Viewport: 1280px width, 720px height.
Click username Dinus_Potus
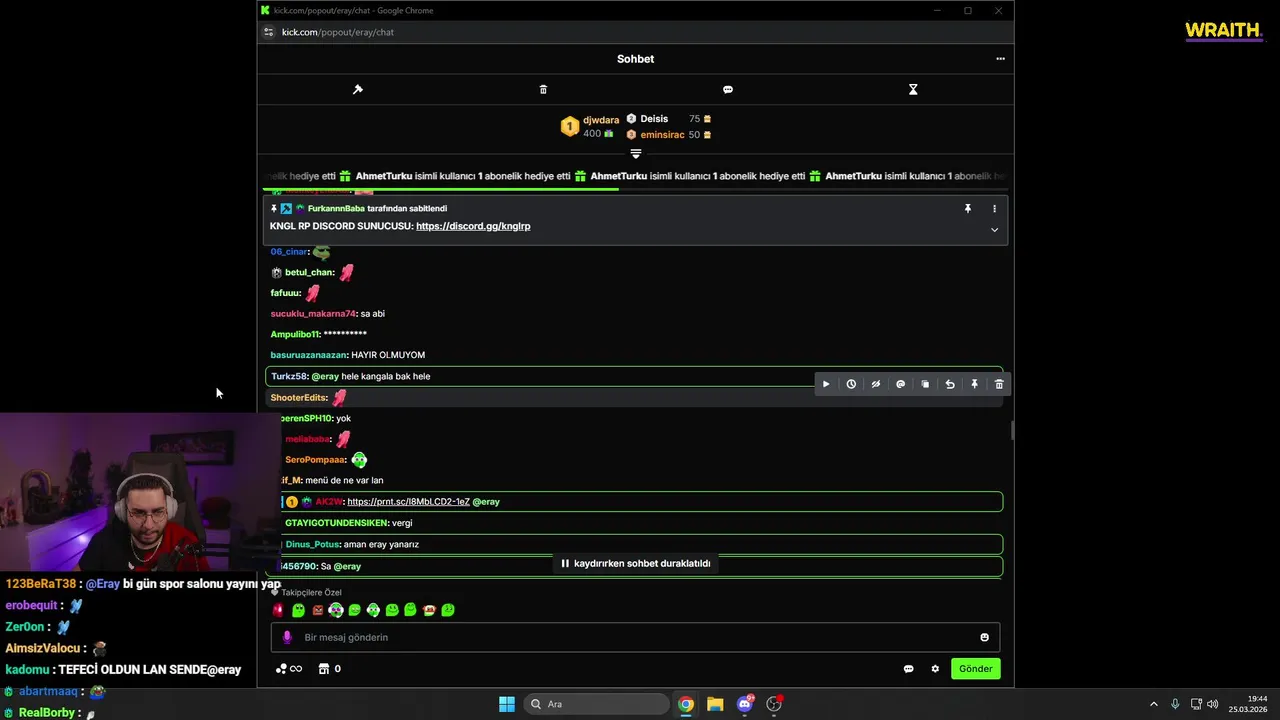click(312, 544)
